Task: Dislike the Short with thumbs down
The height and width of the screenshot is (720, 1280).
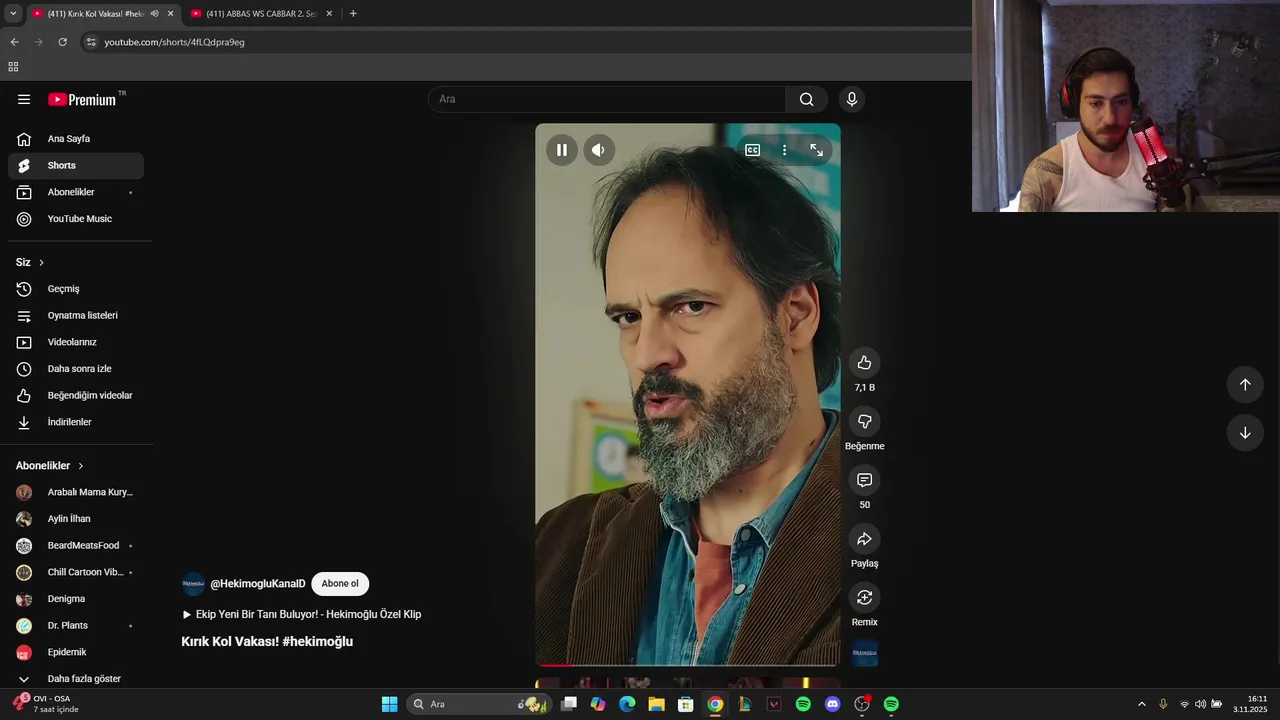Action: pos(864,421)
